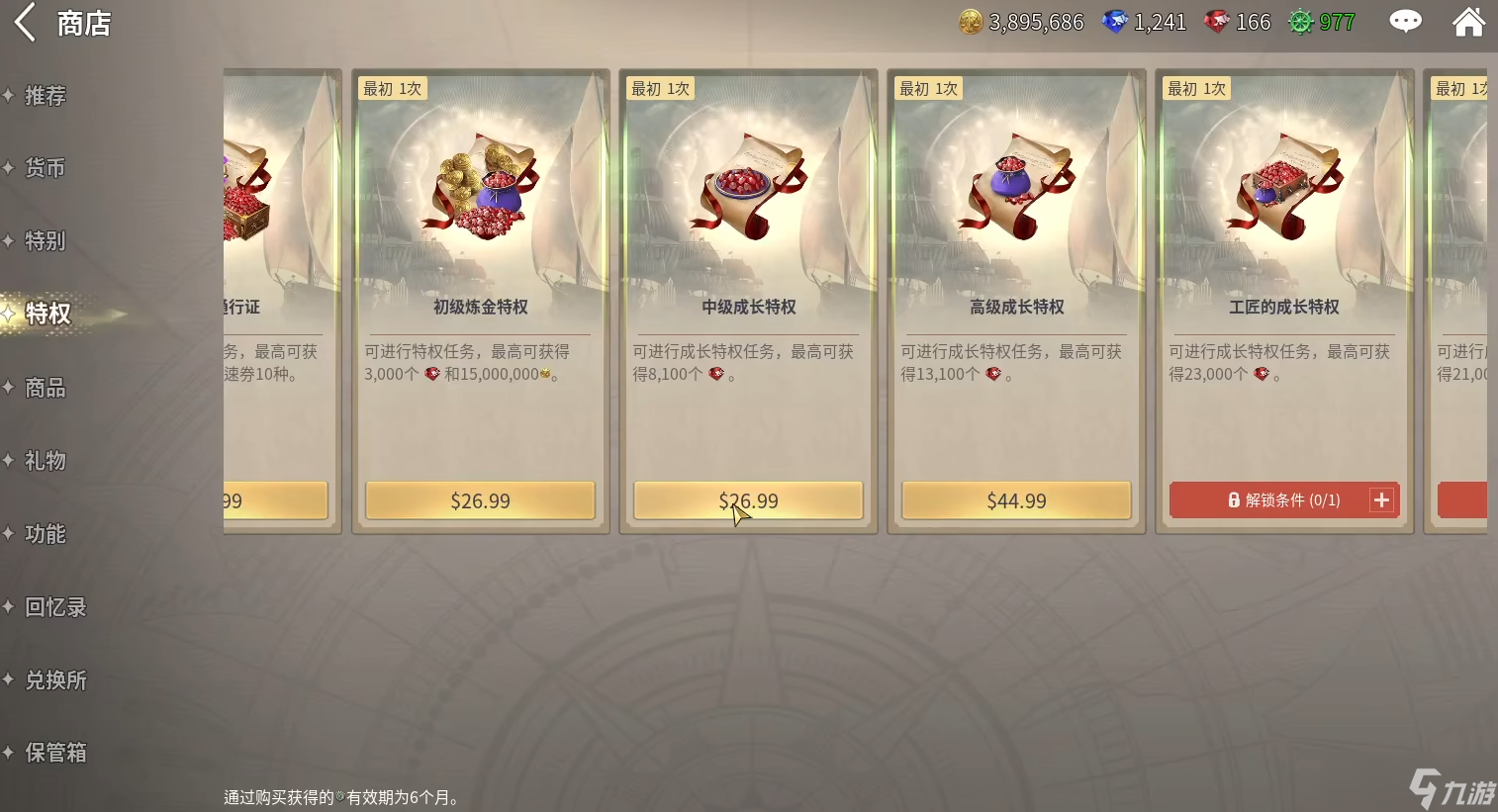
Task: Click the 解锁条件 (0/1) locked button
Action: 1284,500
